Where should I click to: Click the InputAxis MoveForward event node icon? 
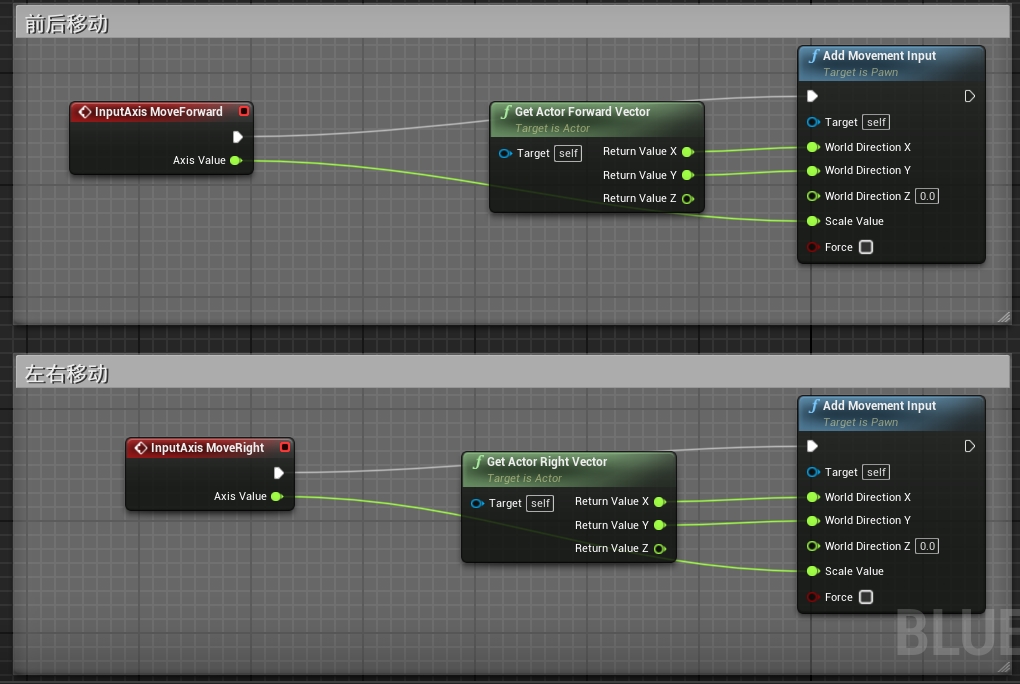[x=85, y=112]
